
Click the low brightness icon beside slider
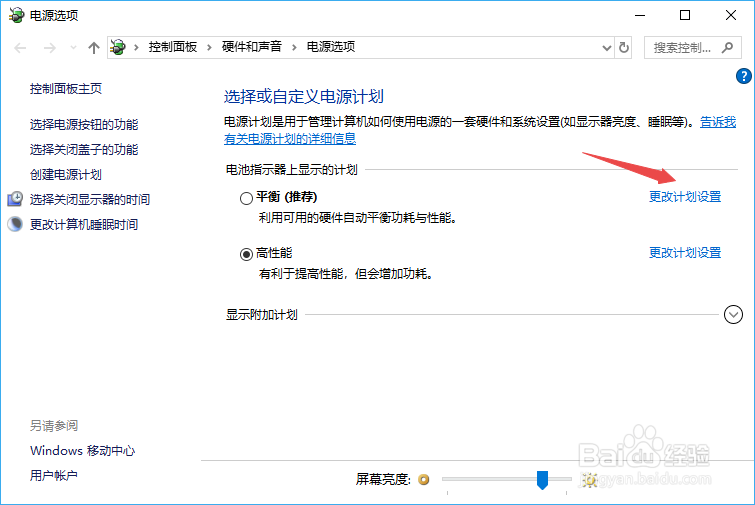tap(423, 479)
